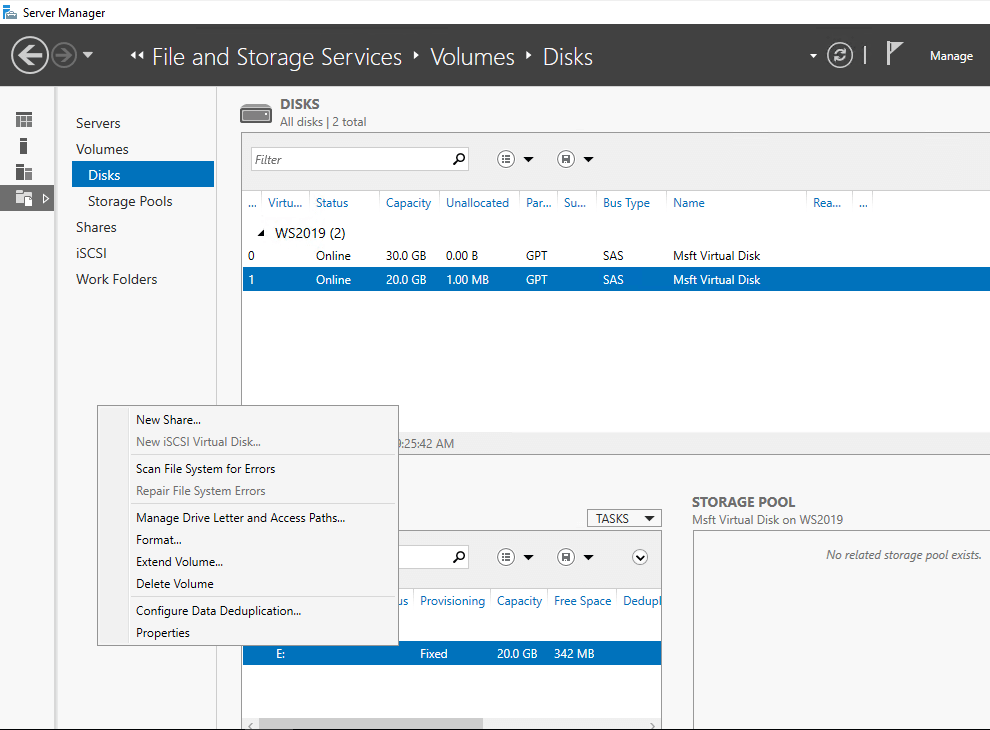Sort disks by Virtu... column header
This screenshot has height=730, width=990.
click(285, 203)
